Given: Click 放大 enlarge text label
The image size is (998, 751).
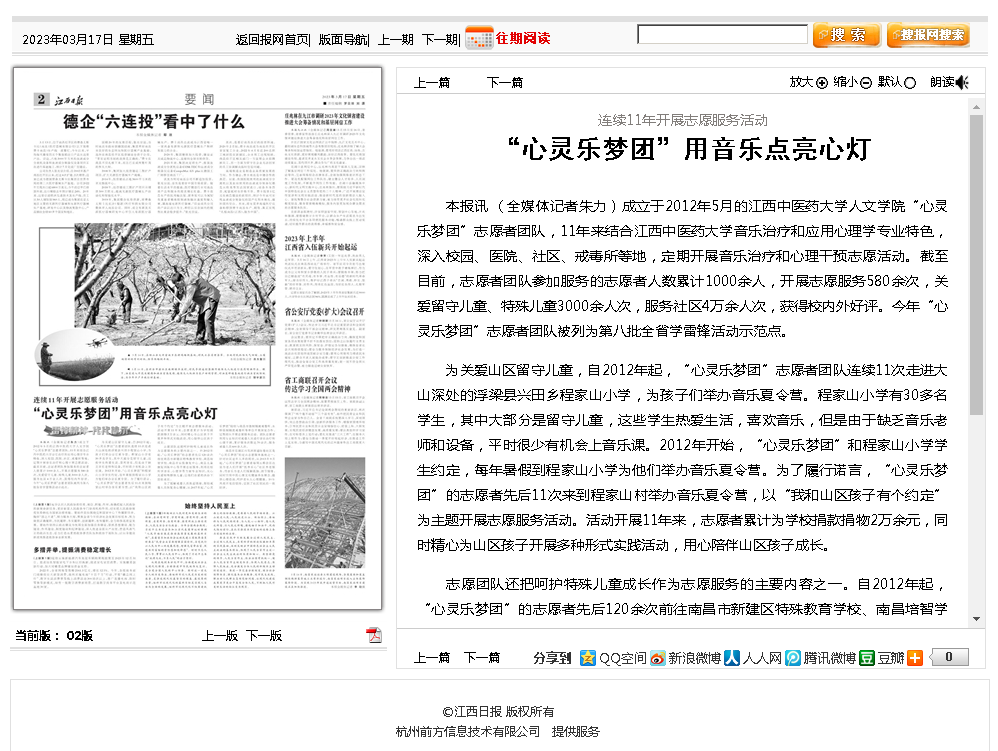Looking at the screenshot, I should pos(801,82).
